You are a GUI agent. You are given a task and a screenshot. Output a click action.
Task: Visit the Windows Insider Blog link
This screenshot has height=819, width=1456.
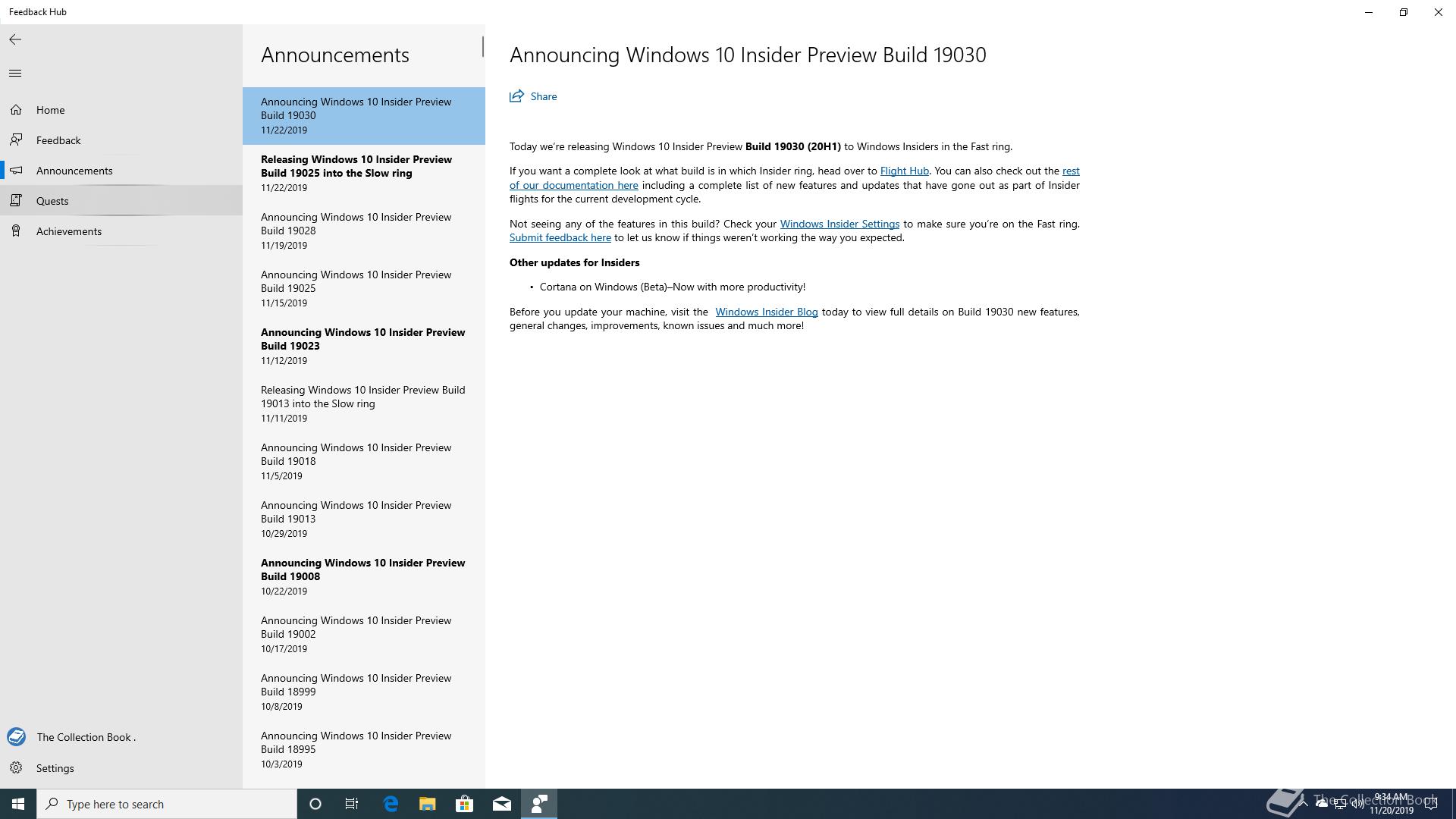coord(766,312)
